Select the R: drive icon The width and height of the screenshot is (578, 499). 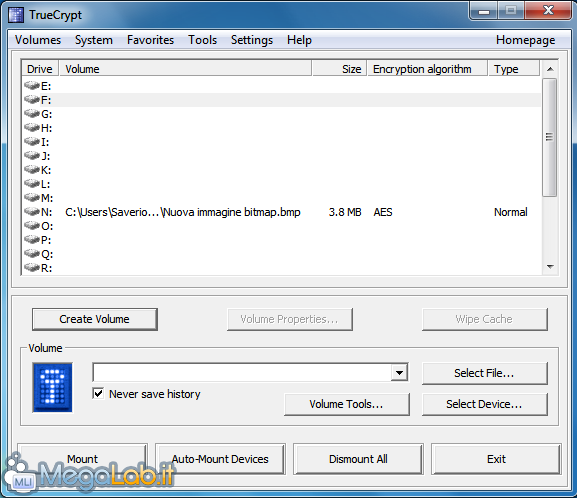pos(32,268)
